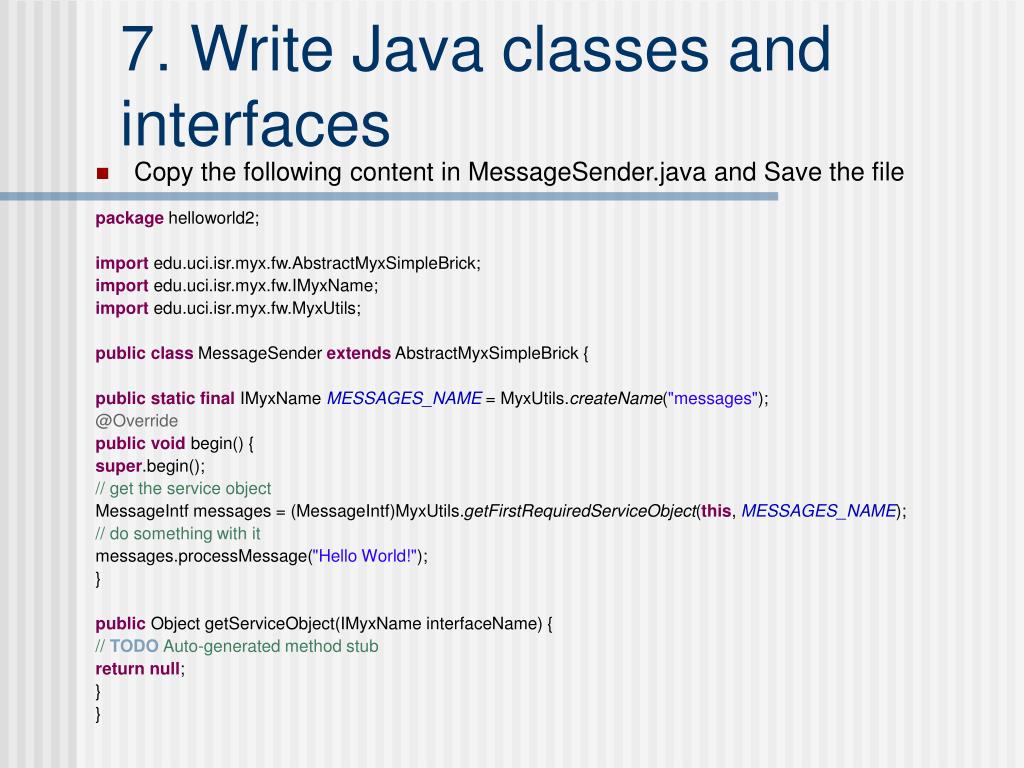
Task: Click the line messages.processMessage("Hello World!");
Action: tap(261, 556)
